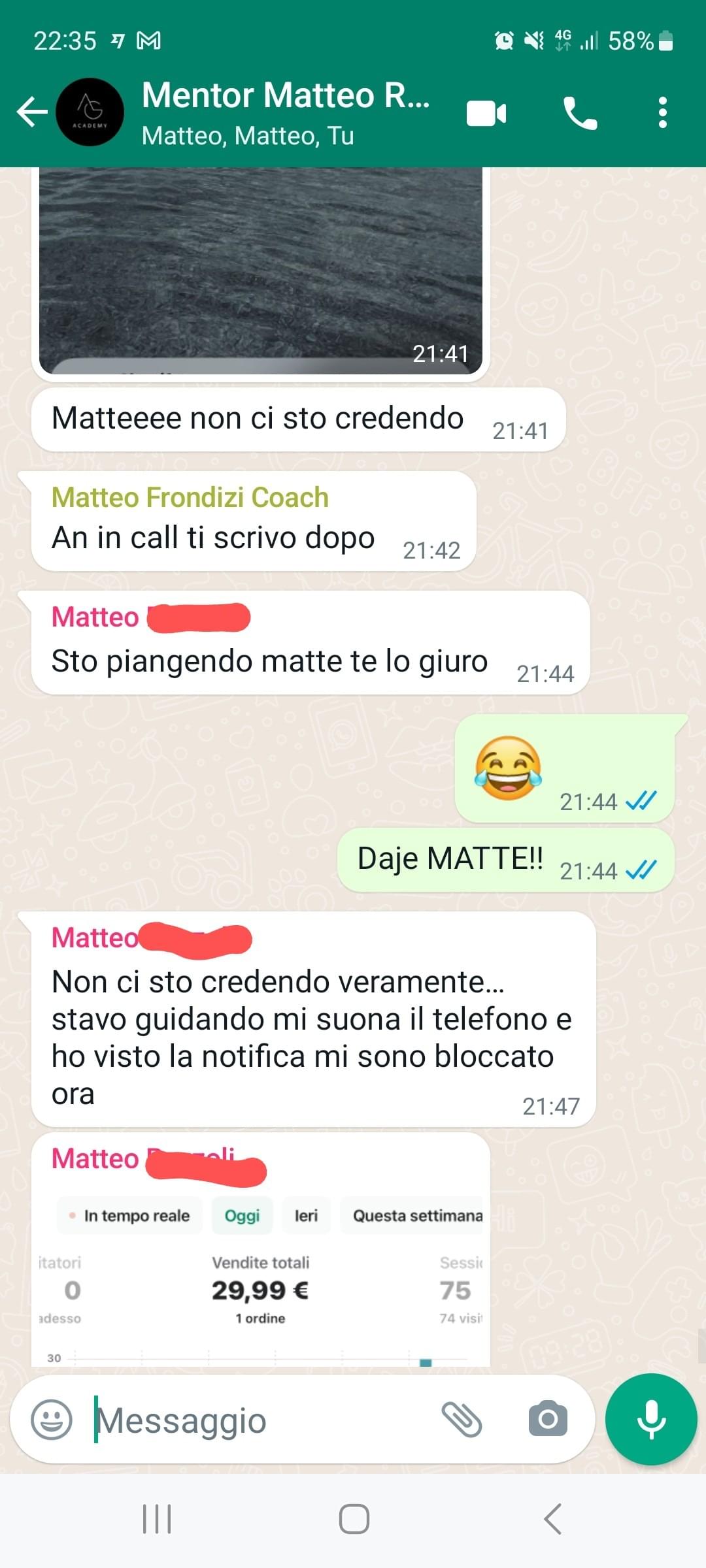Tap the Android home button
Image resolution: width=706 pixels, height=1568 pixels.
[354, 1518]
